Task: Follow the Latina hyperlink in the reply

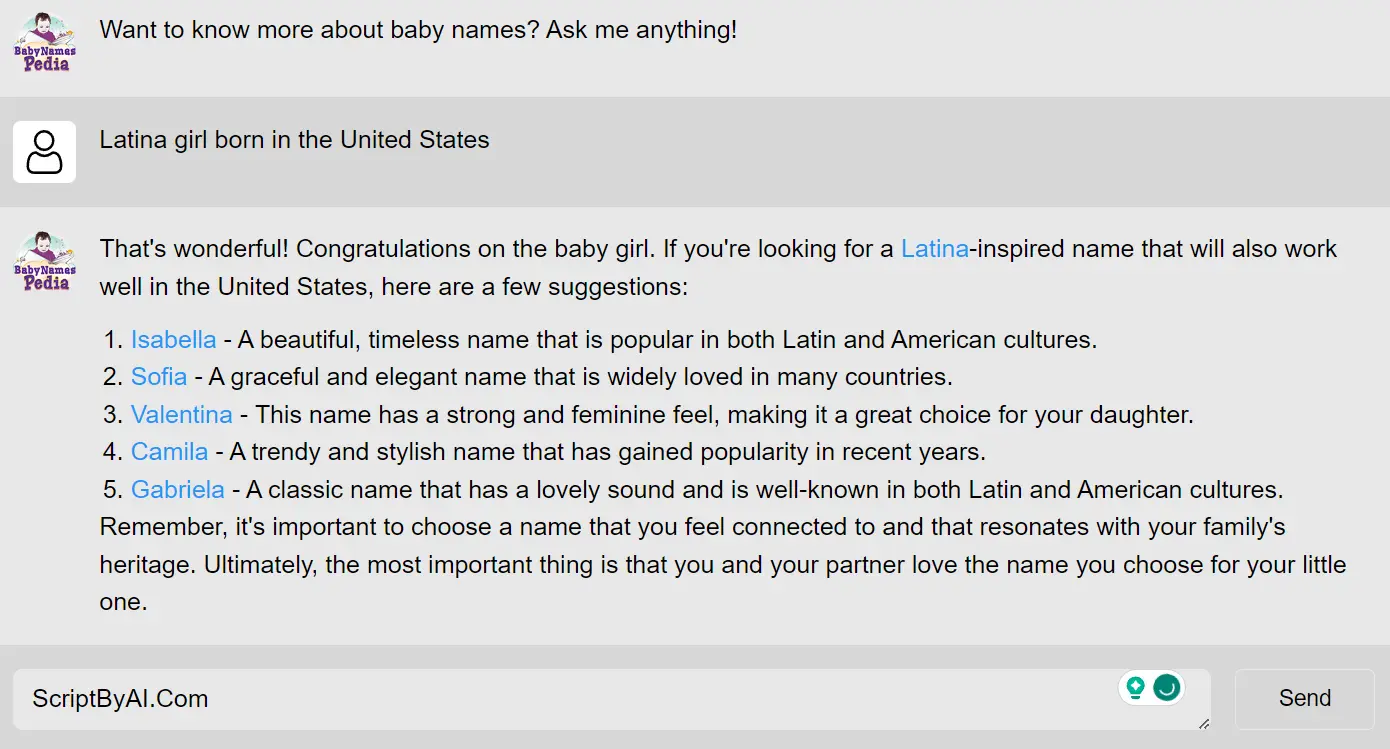Action: (934, 248)
